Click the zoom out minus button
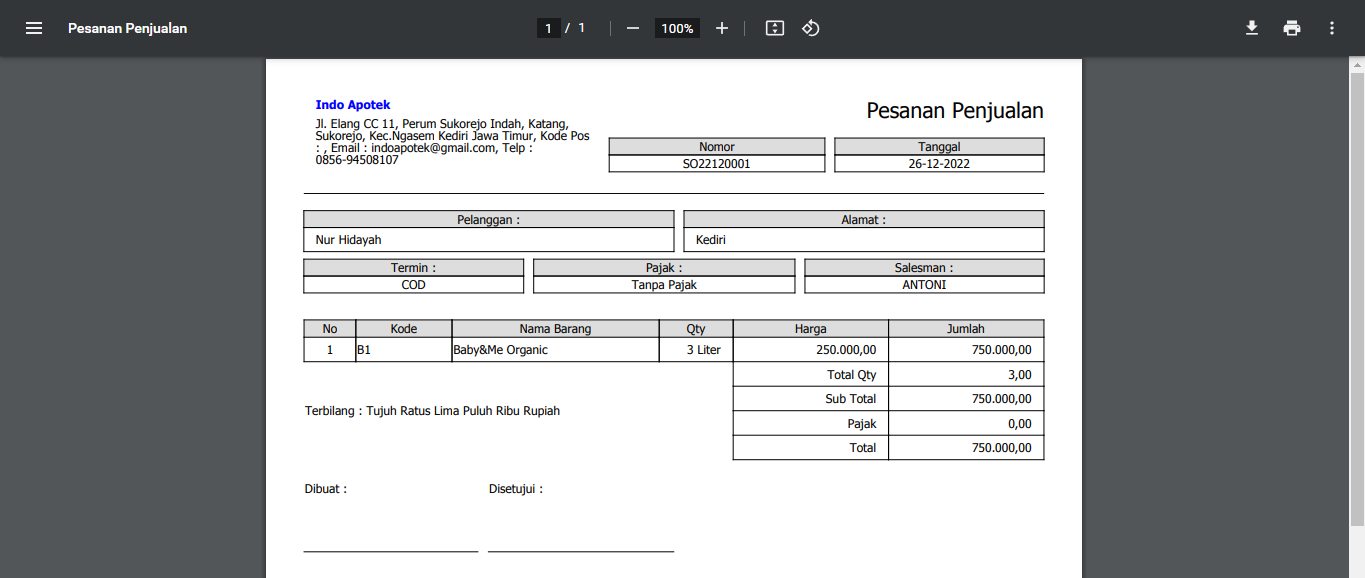1365x578 pixels. (x=632, y=28)
